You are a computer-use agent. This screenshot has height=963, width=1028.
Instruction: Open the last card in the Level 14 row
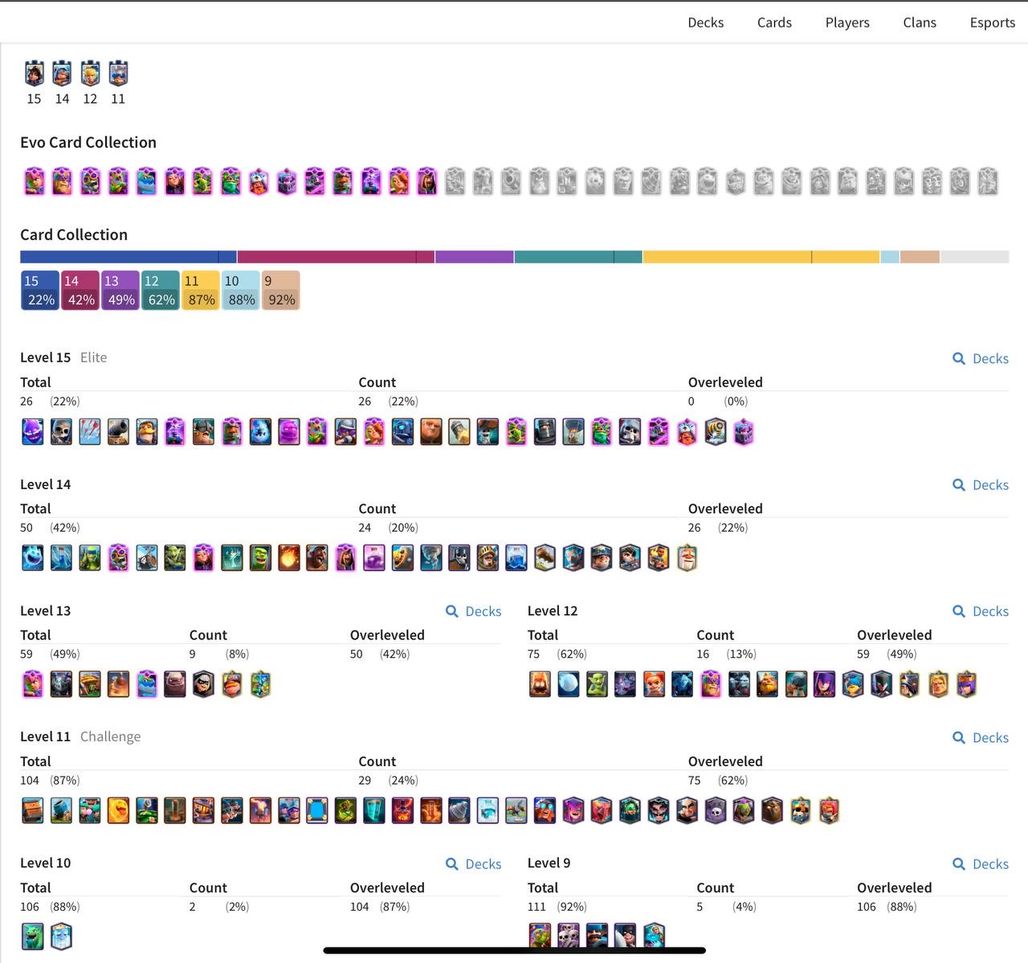(686, 558)
